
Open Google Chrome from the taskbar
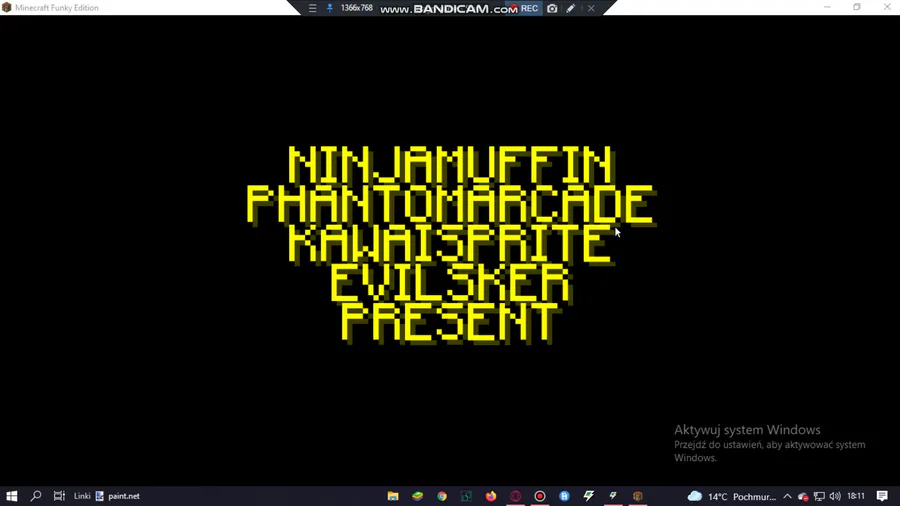(442, 496)
